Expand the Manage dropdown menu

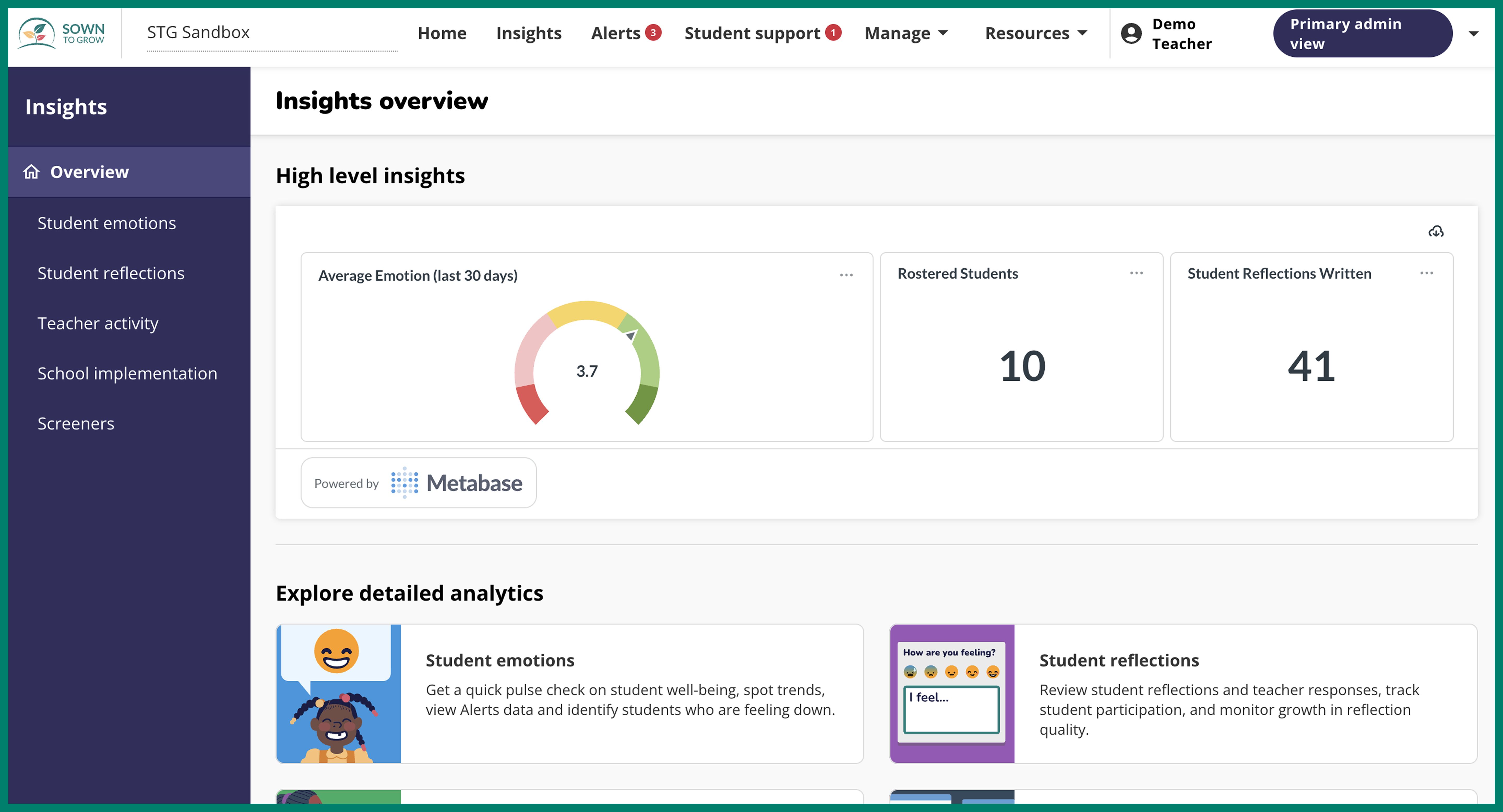906,33
